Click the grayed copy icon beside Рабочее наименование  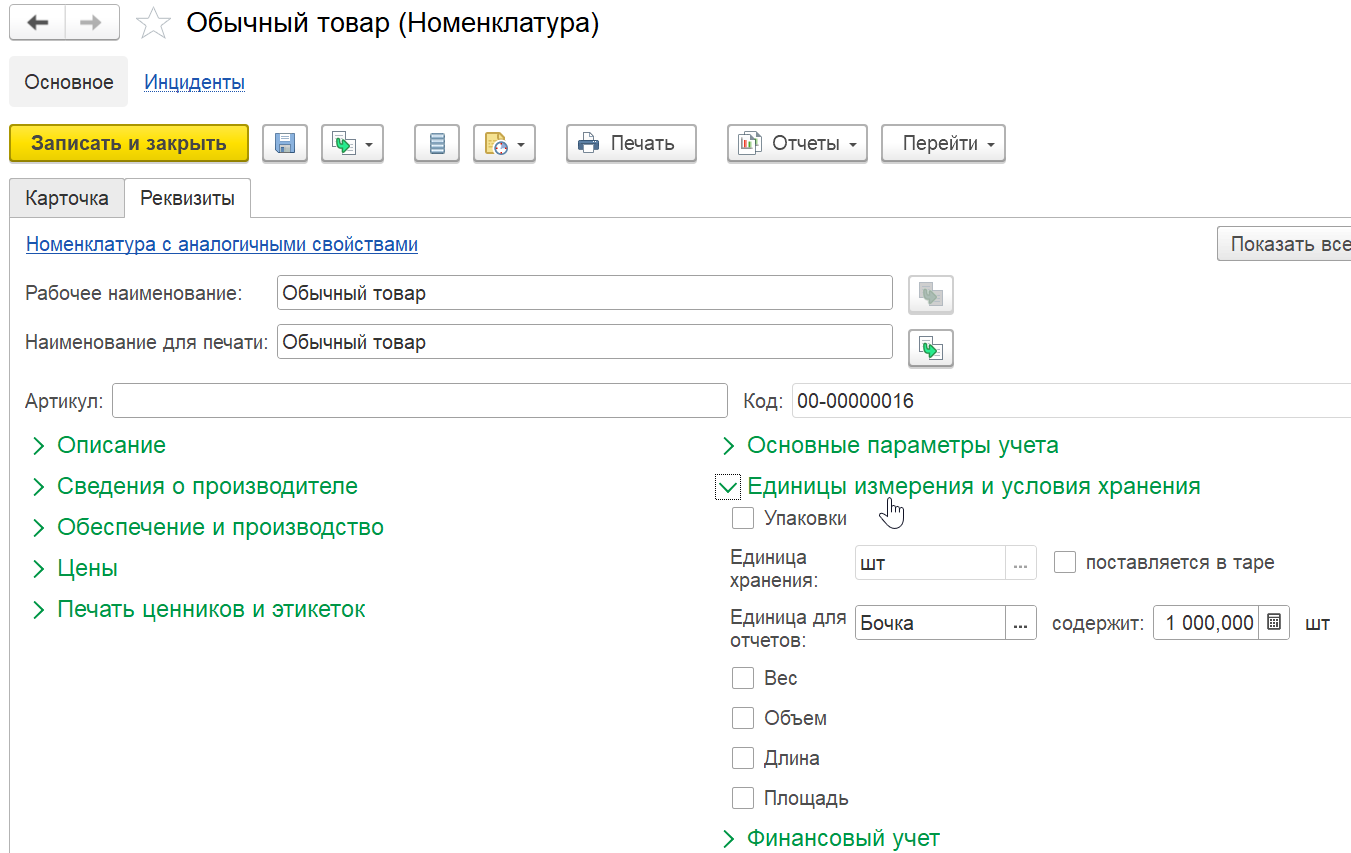[x=931, y=294]
